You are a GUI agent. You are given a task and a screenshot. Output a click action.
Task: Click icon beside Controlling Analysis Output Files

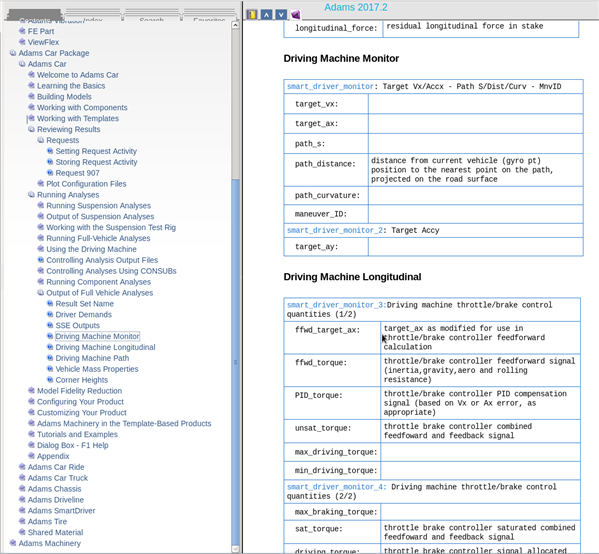pos(41,260)
